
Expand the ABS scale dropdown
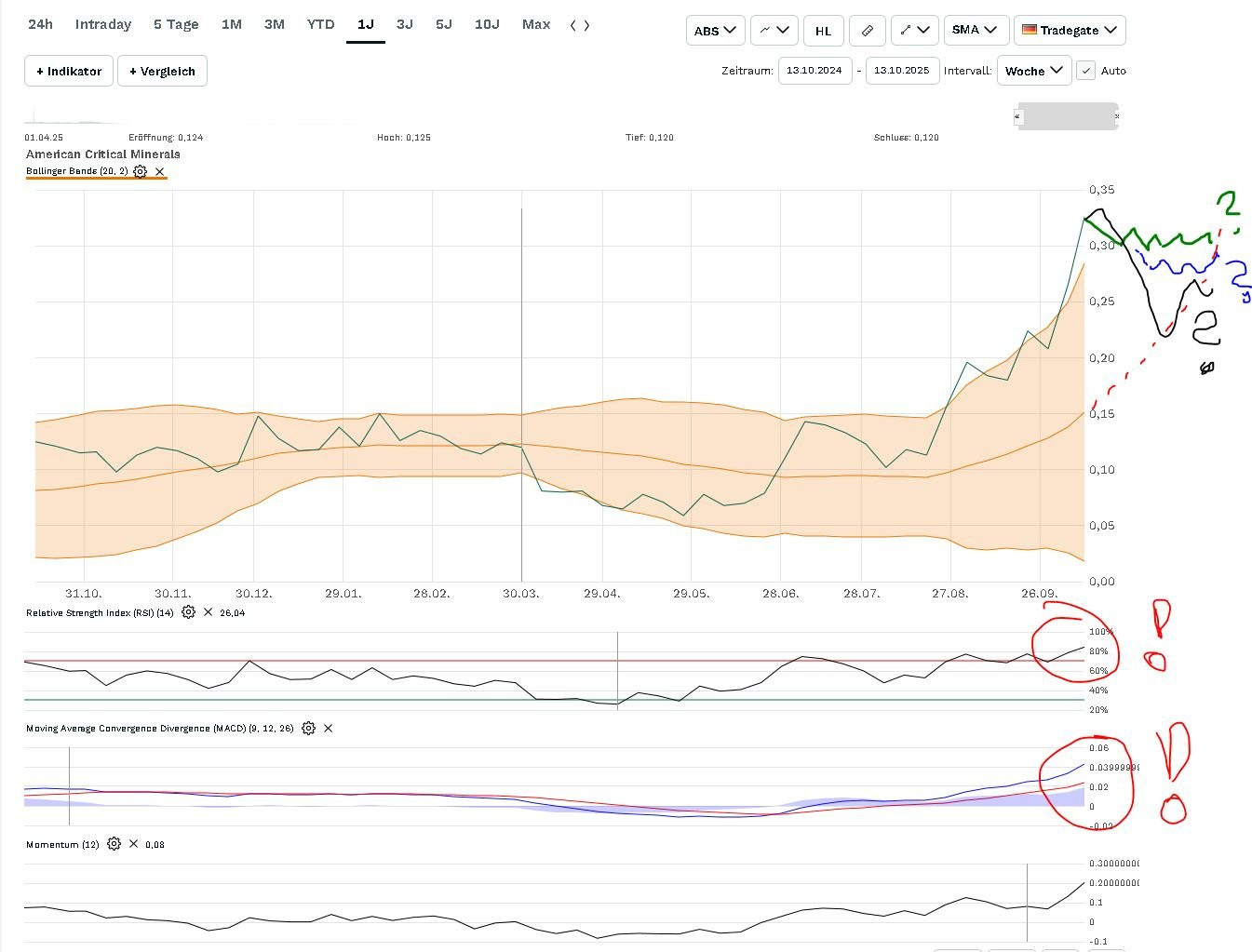(x=715, y=31)
